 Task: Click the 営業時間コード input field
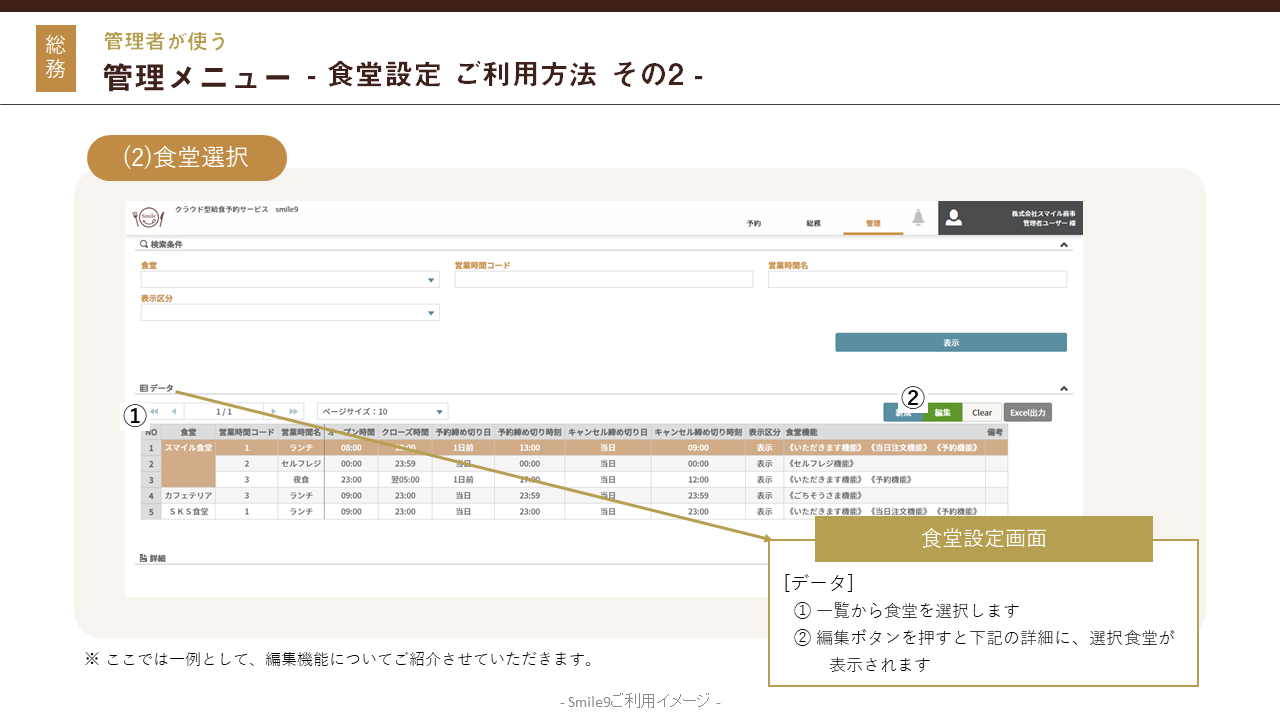[603, 280]
